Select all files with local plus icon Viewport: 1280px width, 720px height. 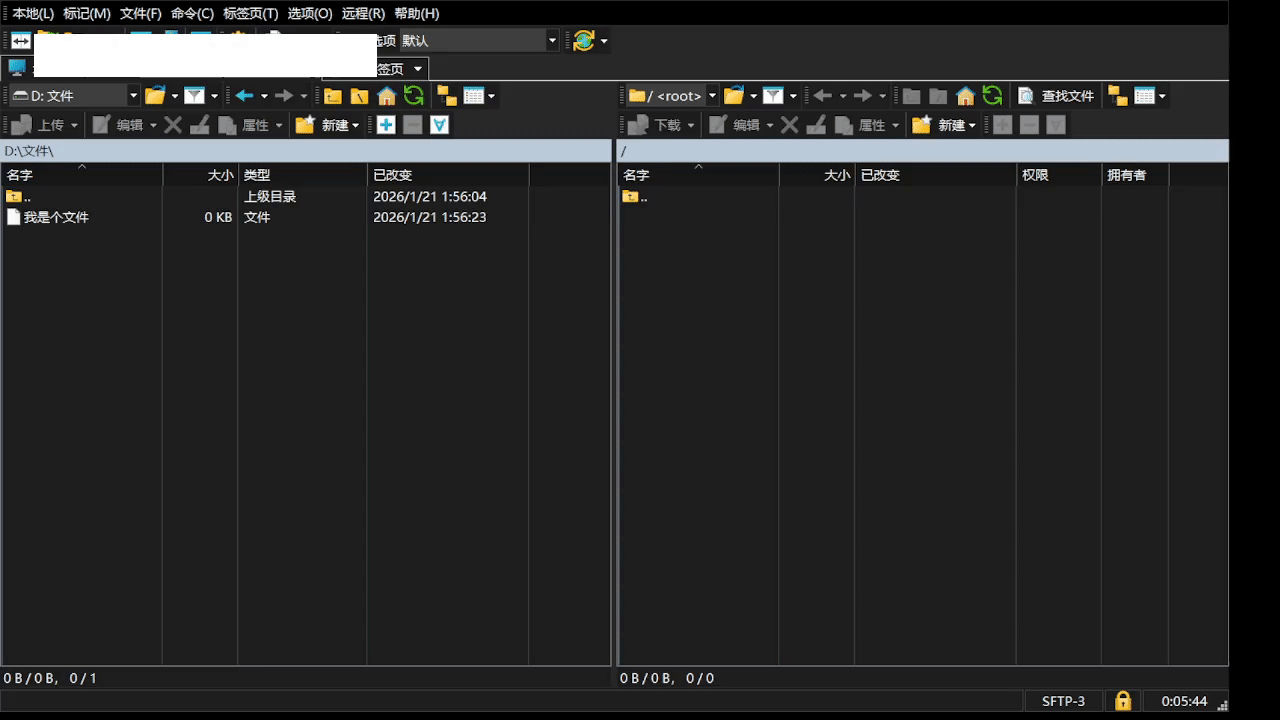pyautogui.click(x=386, y=125)
